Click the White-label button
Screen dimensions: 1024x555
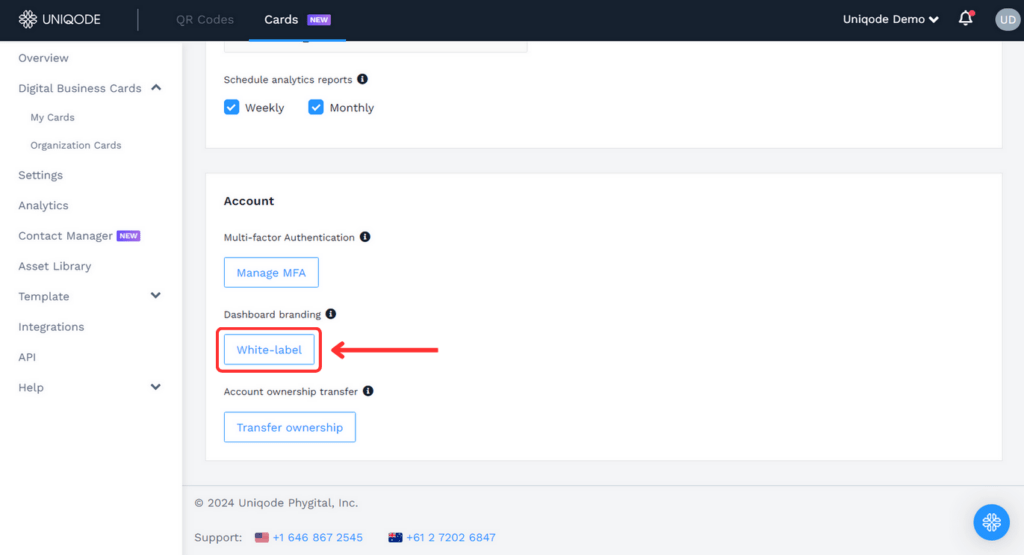coord(269,349)
